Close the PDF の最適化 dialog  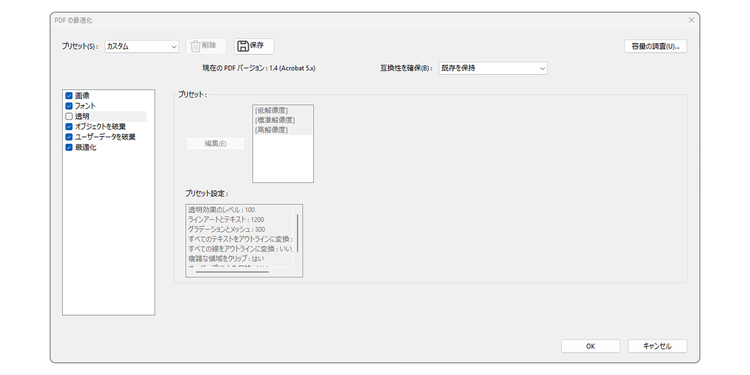point(691,20)
